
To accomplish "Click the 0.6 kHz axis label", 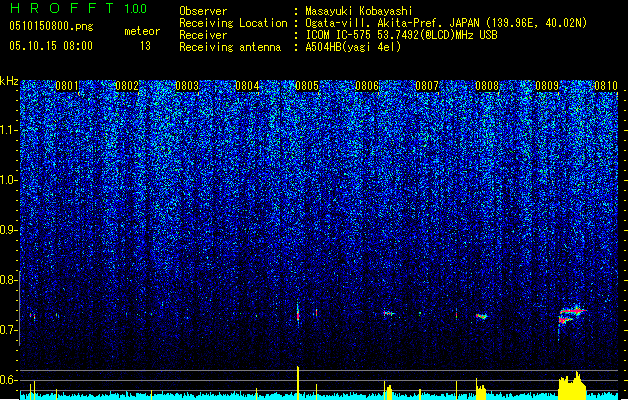I will 9,380.
